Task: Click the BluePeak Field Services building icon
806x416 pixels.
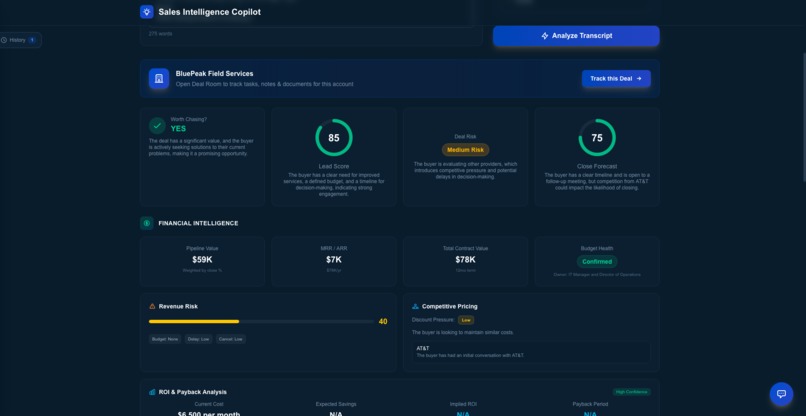Action: tap(159, 79)
